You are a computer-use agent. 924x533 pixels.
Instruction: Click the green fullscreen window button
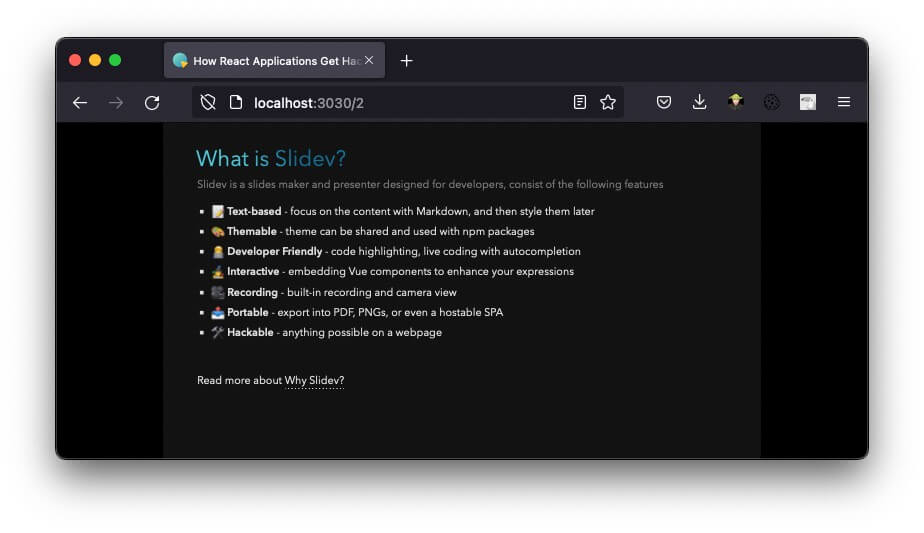pyautogui.click(x=115, y=60)
